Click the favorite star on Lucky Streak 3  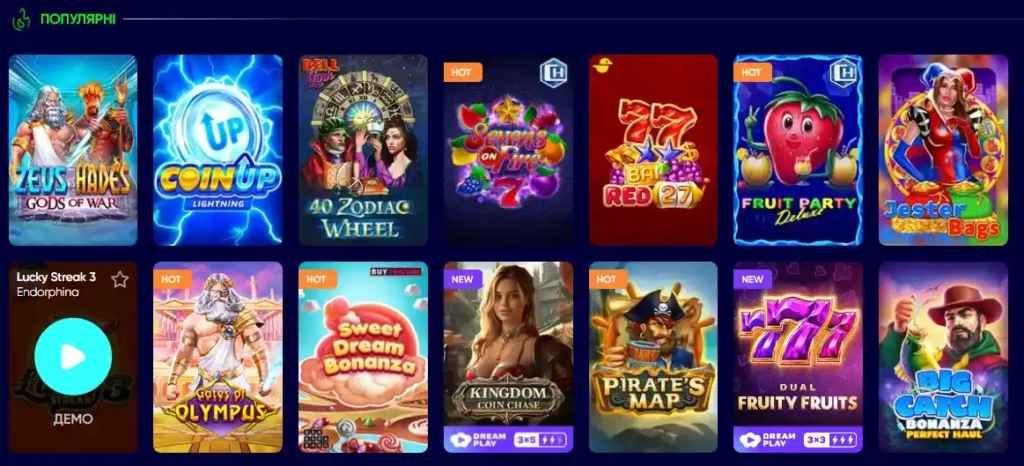tap(120, 279)
